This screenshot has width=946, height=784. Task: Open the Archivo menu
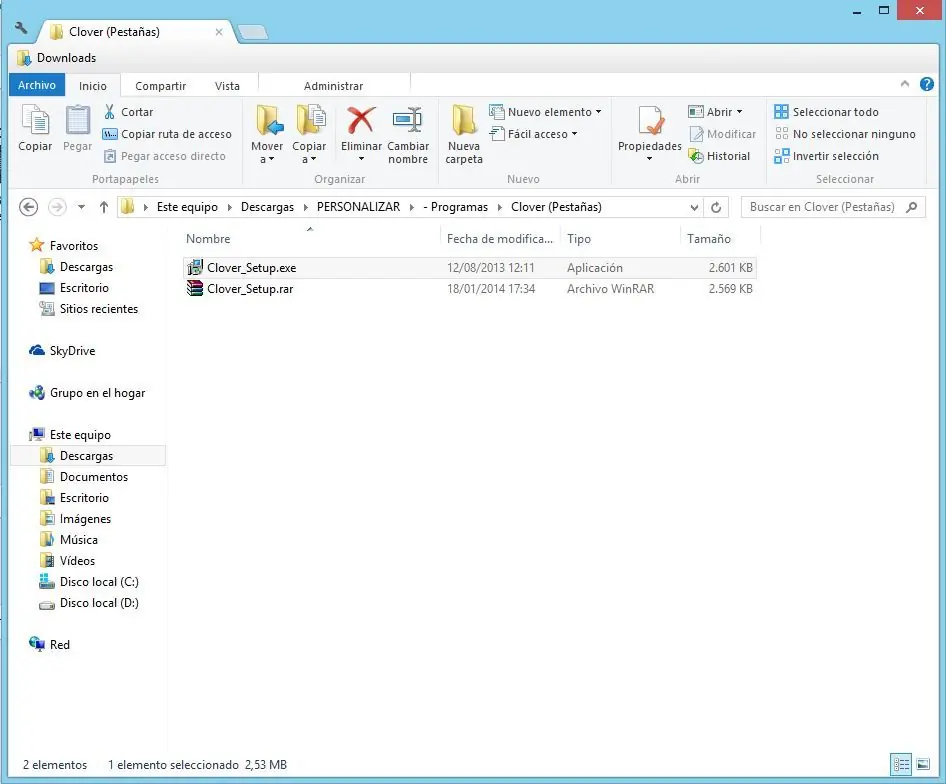37,85
